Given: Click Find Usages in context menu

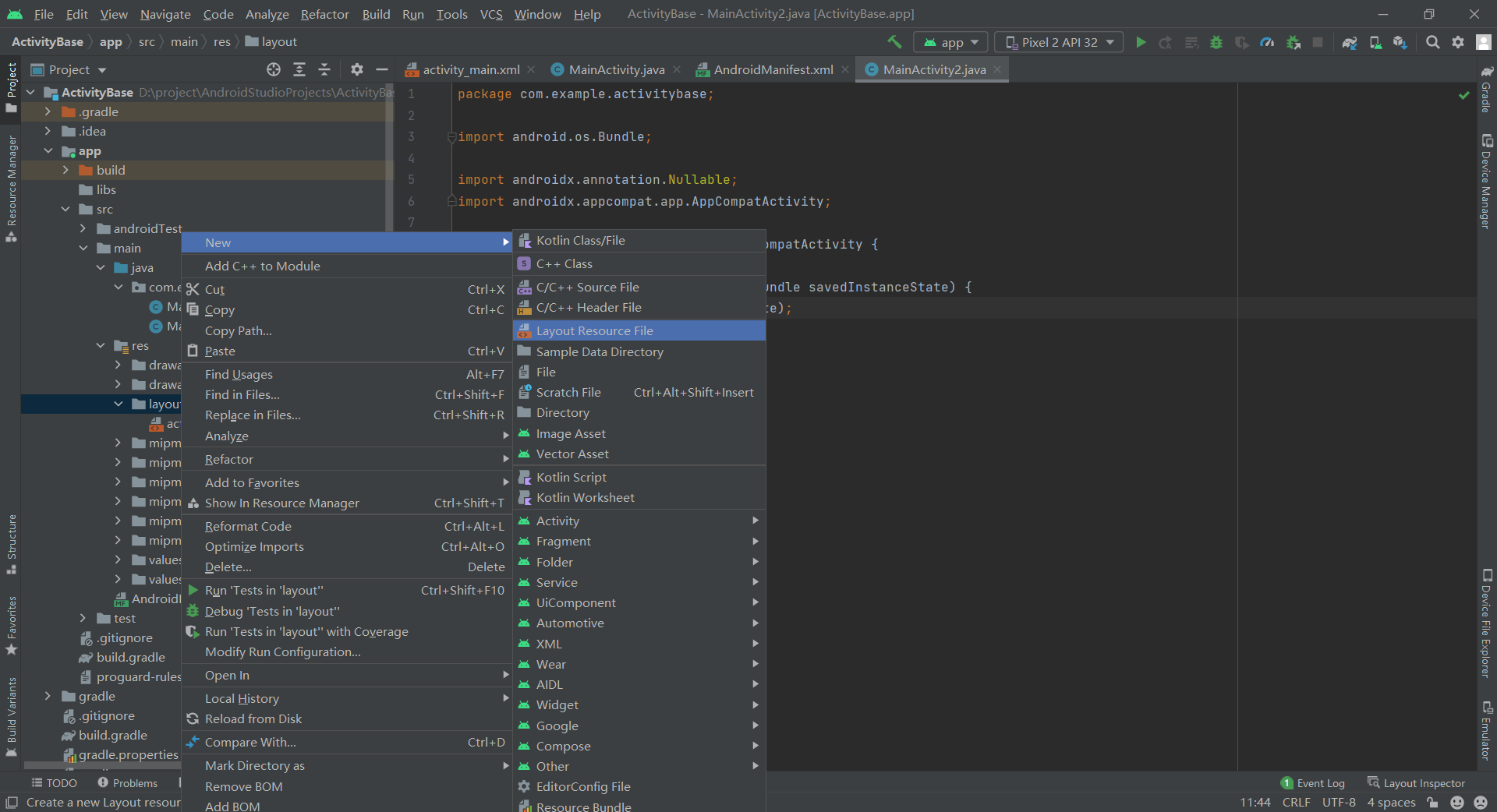Looking at the screenshot, I should click(x=347, y=374).
